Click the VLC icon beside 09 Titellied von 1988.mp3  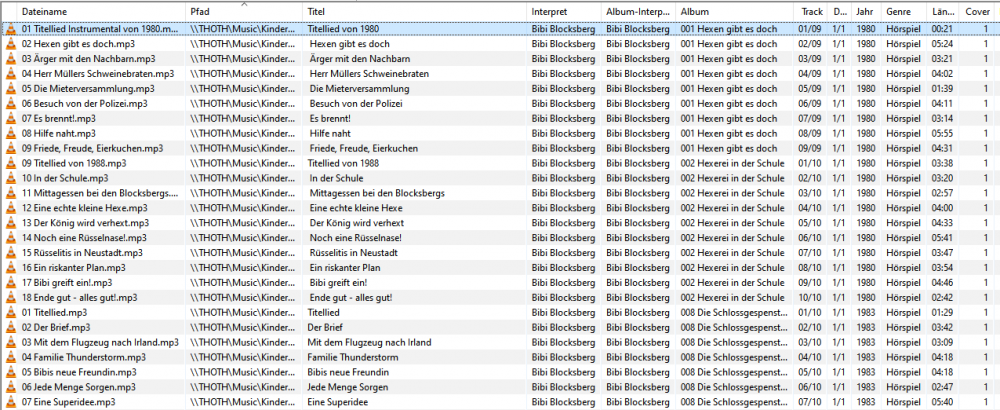coord(11,163)
